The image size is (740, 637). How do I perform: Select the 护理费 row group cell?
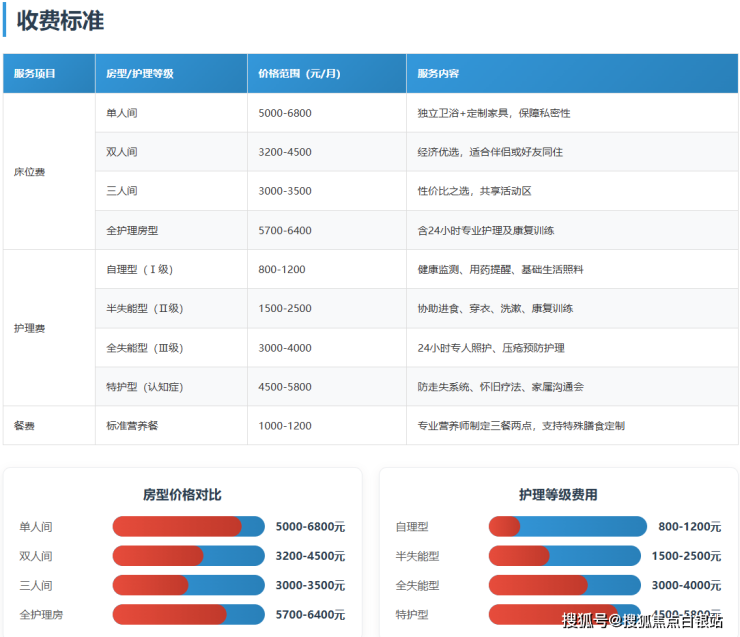pyautogui.click(x=30, y=328)
